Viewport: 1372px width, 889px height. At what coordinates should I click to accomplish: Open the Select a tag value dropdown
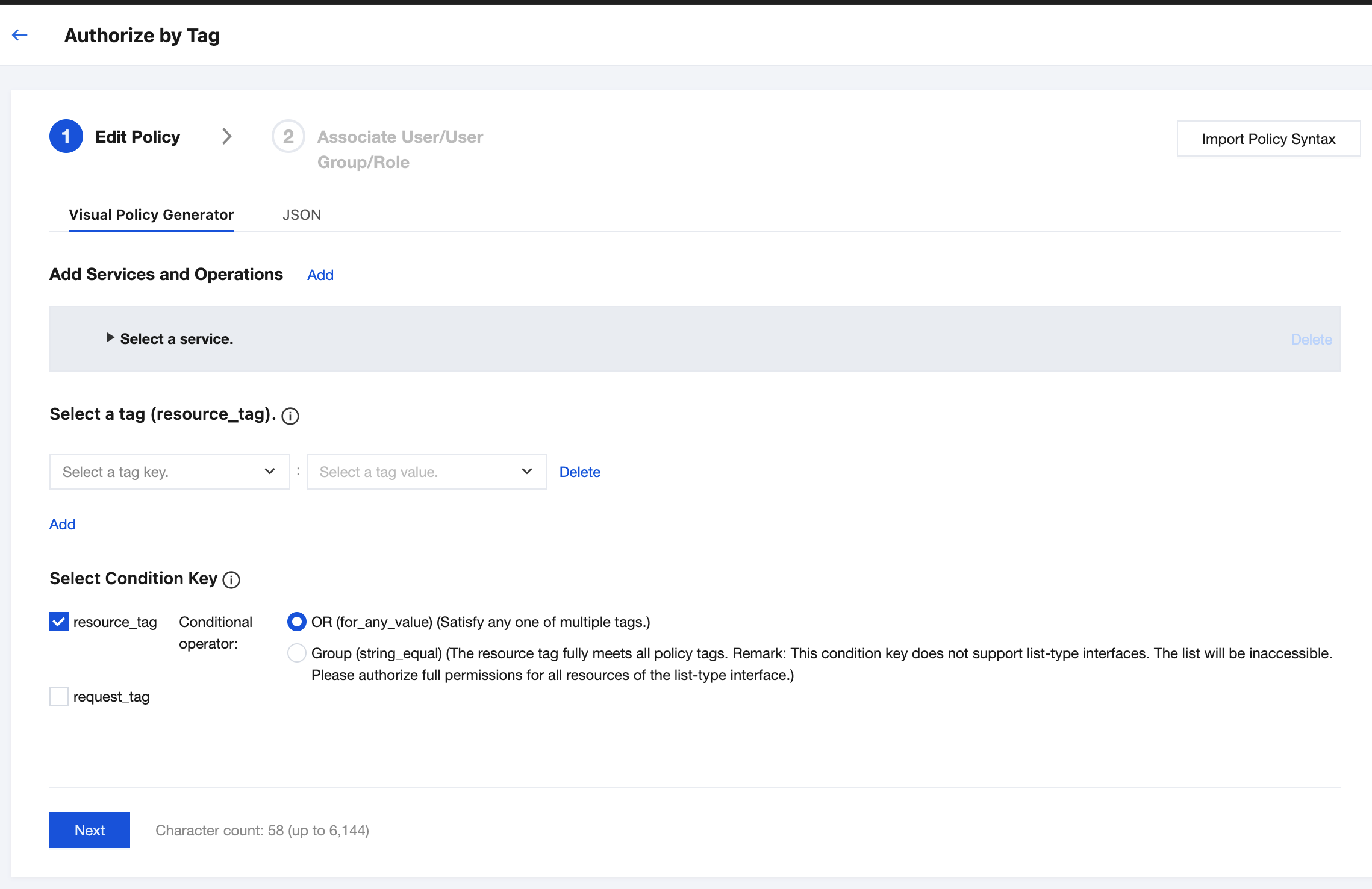coord(427,472)
